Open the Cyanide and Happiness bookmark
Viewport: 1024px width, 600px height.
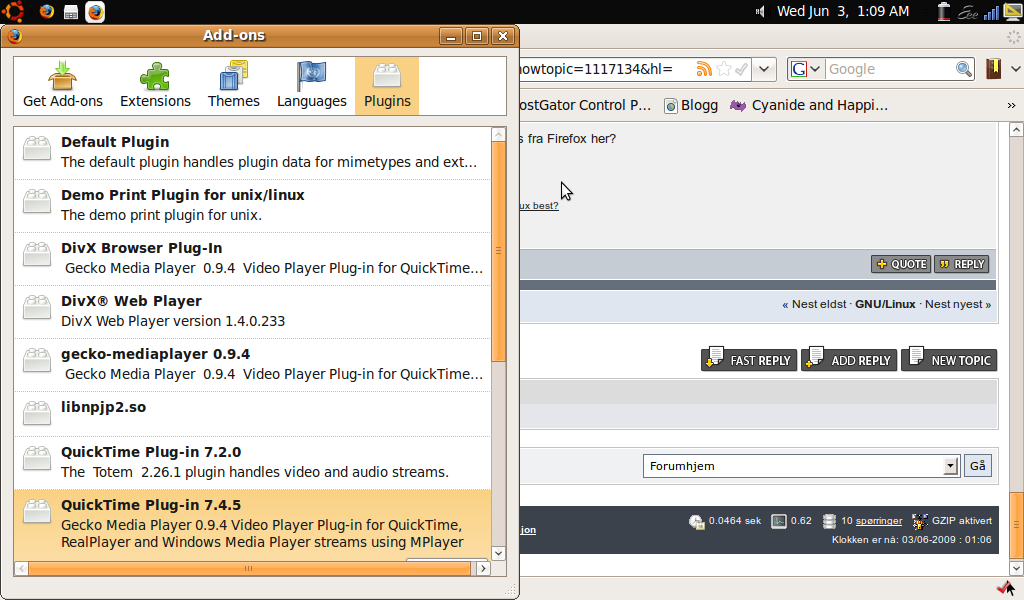809,105
